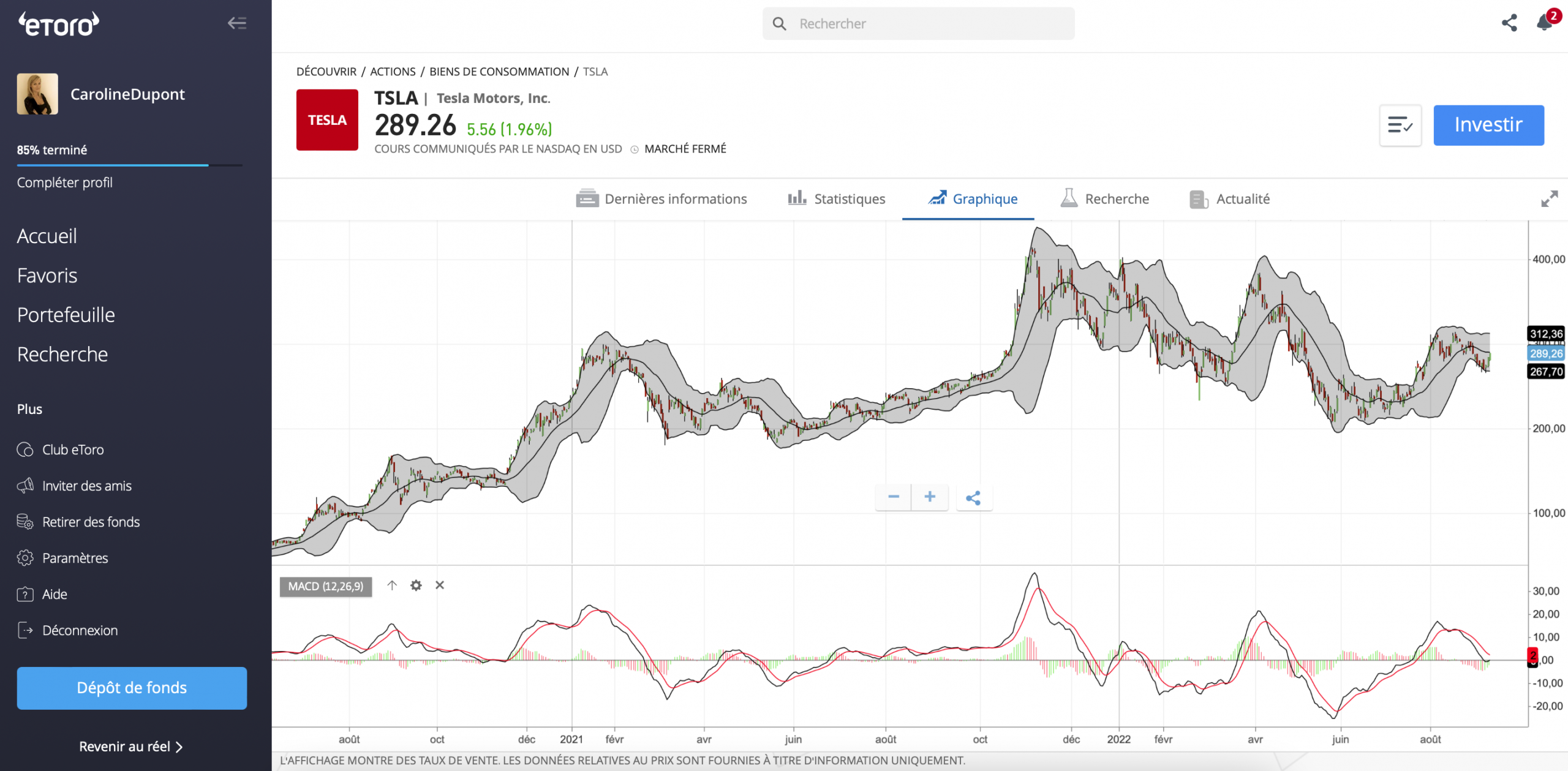Remove MACD indicator with X icon

point(440,585)
